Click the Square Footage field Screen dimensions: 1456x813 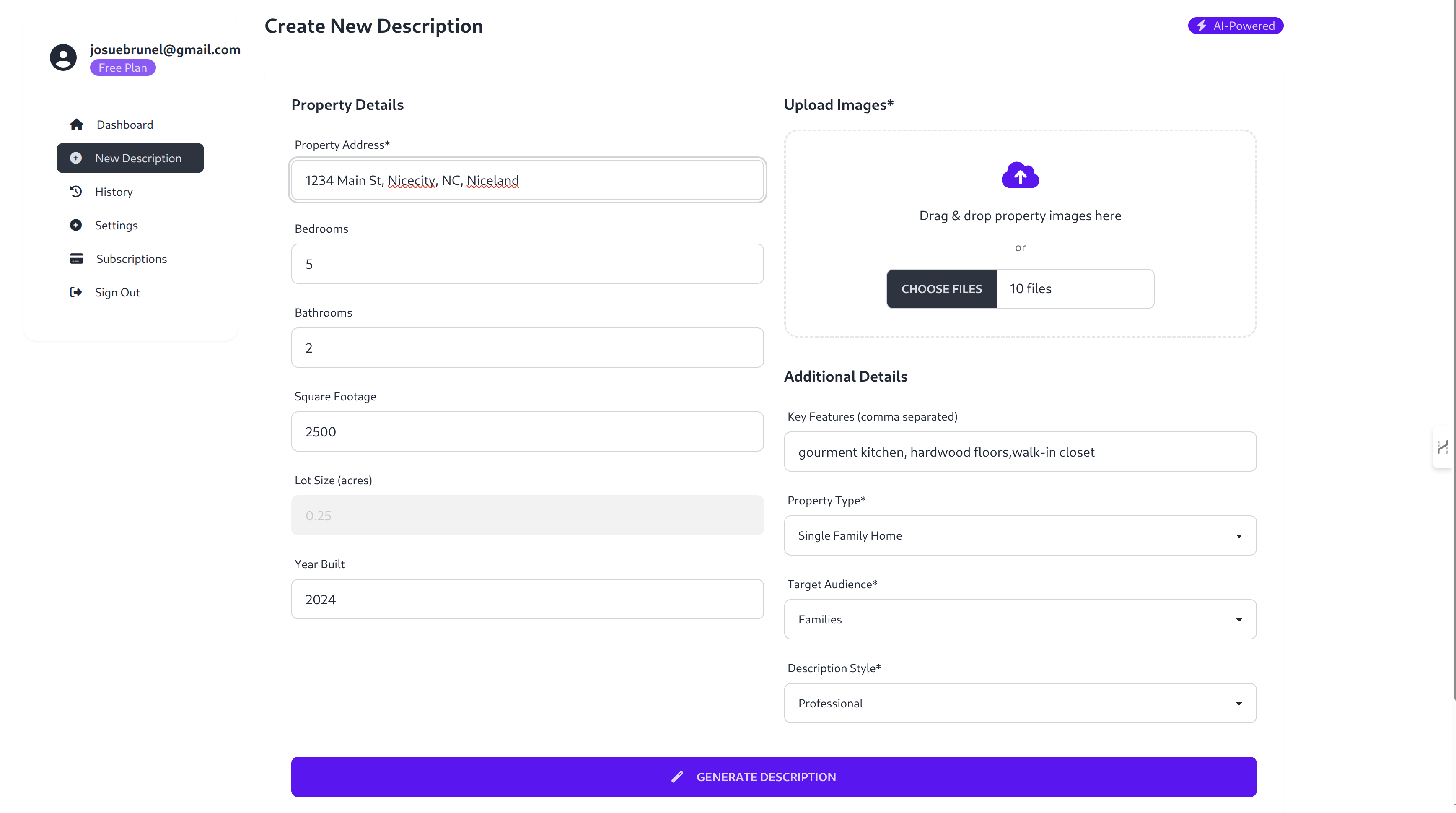527,431
